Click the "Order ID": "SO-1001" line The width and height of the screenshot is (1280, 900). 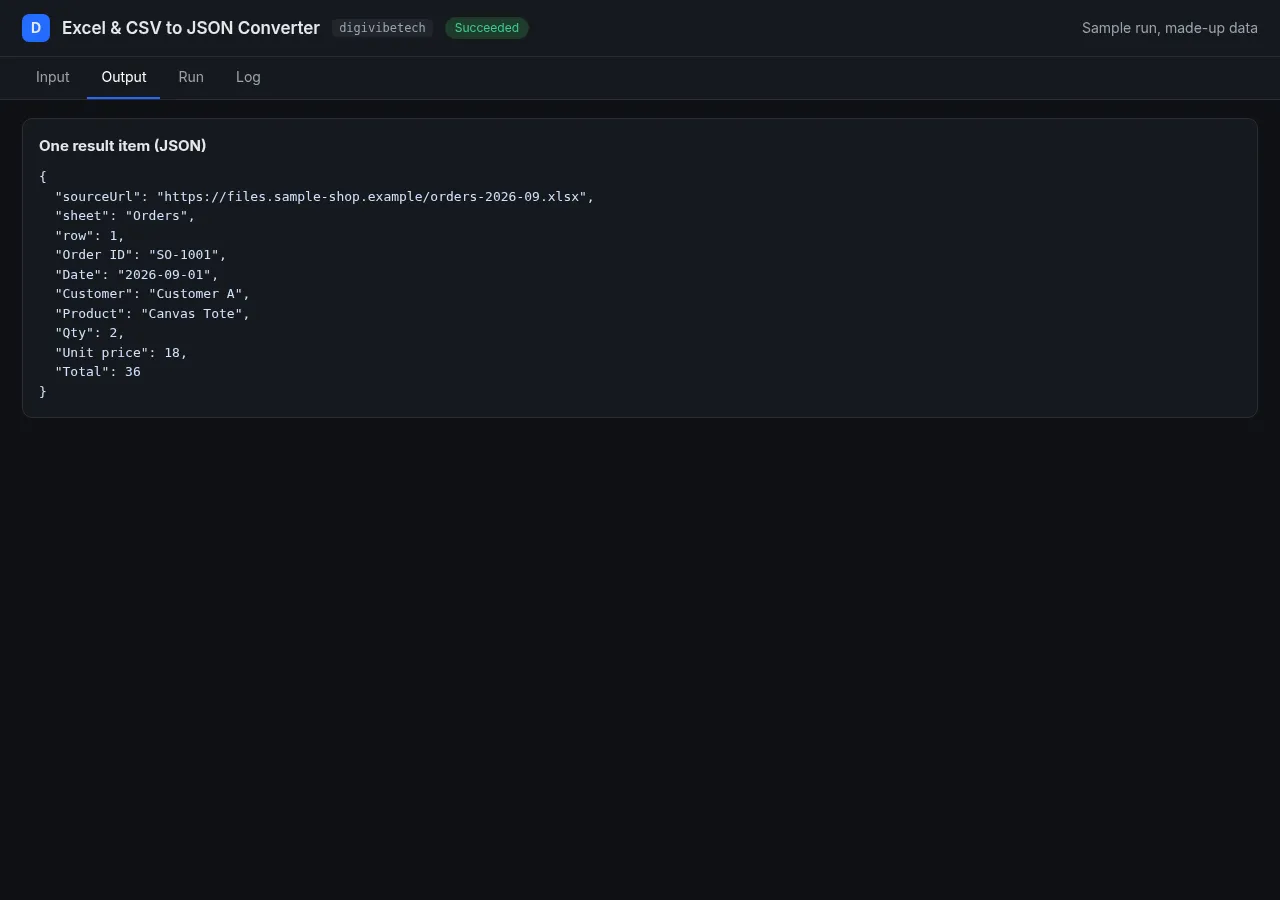tap(141, 255)
